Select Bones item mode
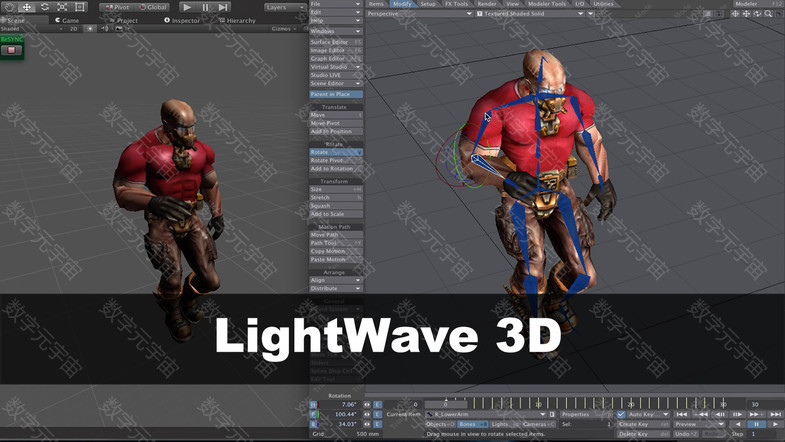 [472, 424]
